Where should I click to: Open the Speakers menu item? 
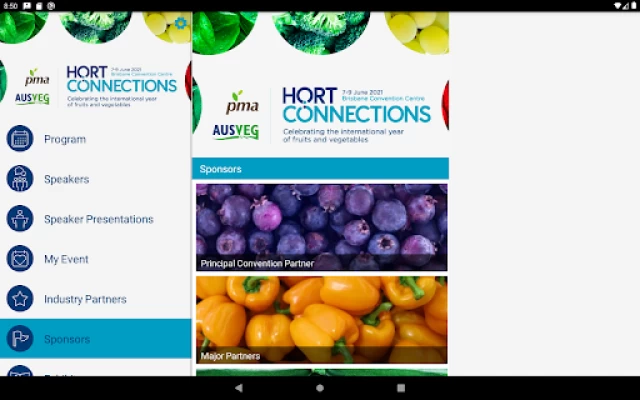click(96, 179)
